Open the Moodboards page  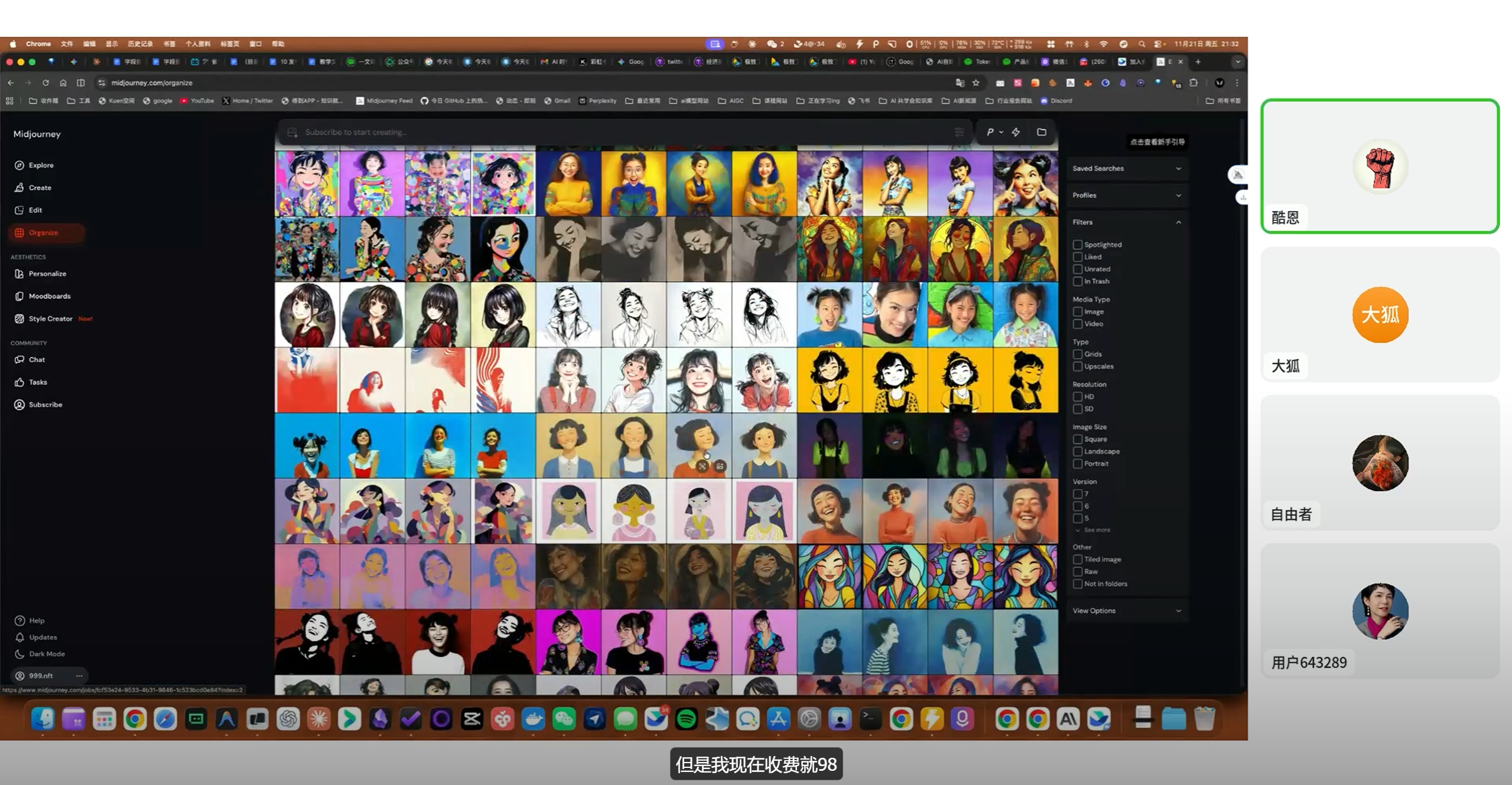[x=49, y=297]
